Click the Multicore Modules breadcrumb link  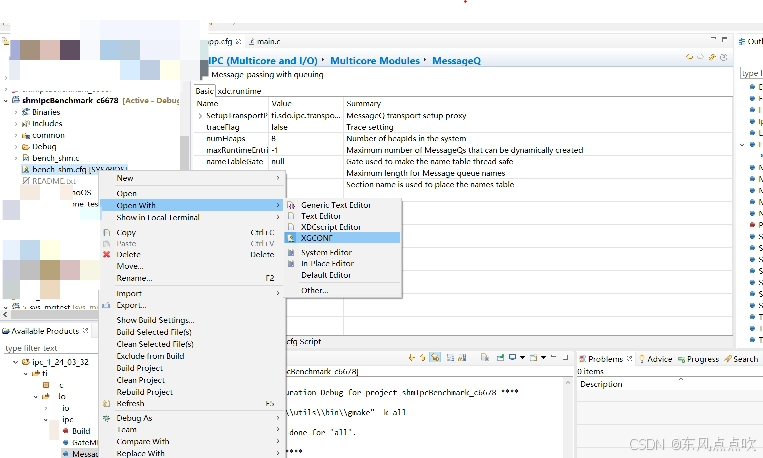point(375,61)
